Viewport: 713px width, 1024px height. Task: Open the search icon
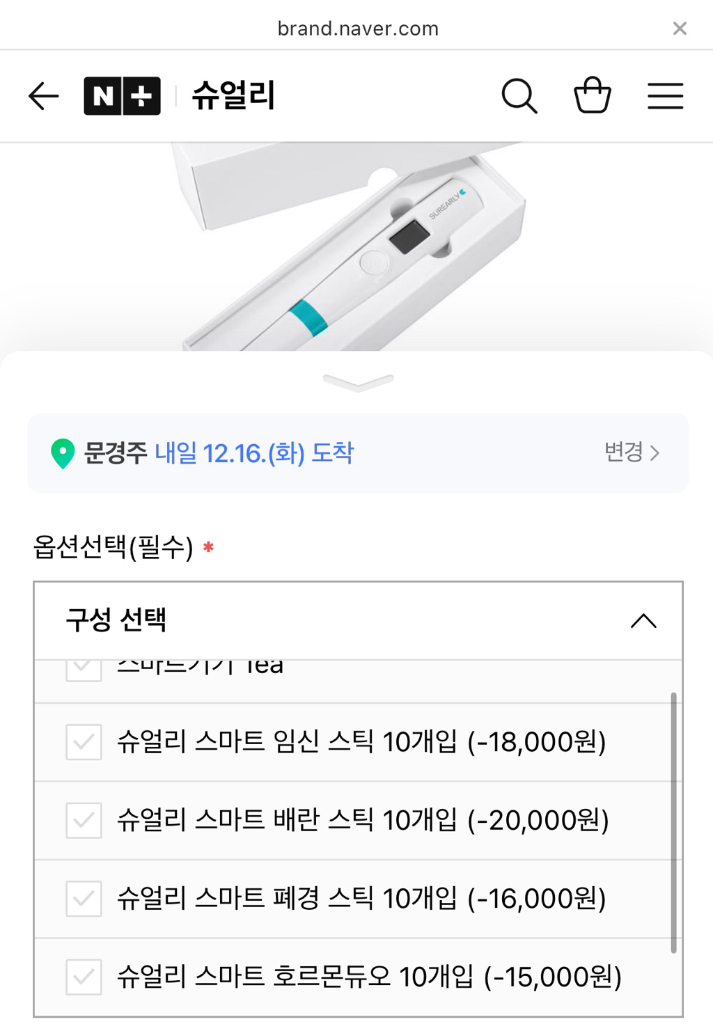coord(519,96)
